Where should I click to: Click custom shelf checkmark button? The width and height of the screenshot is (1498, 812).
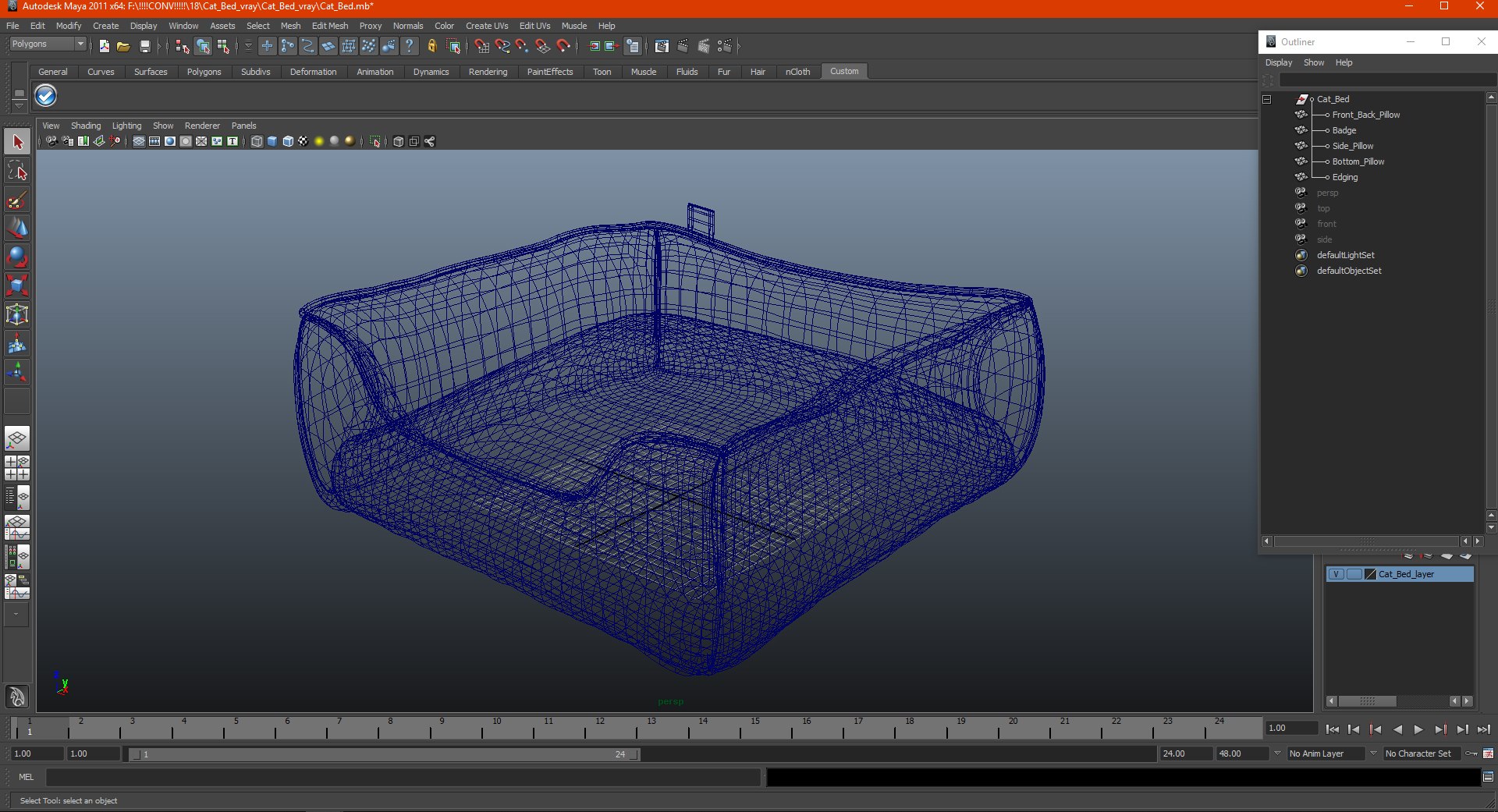46,96
